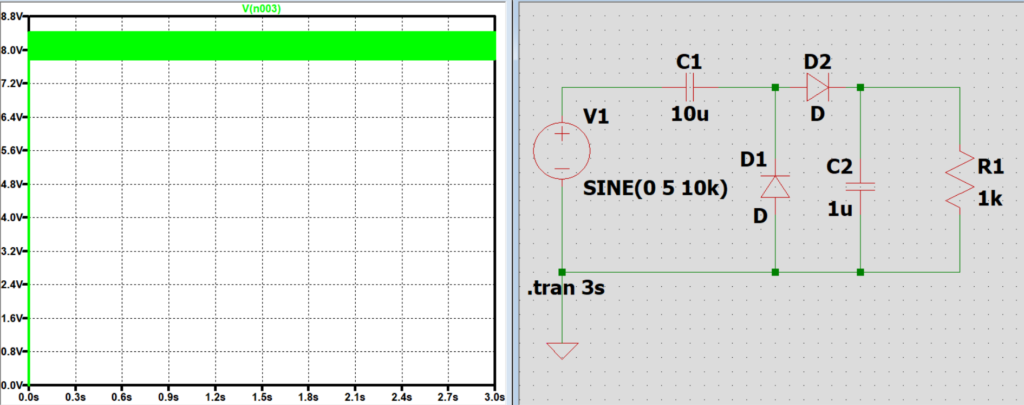Click the 8.0V vertical axis label
Image resolution: width=1024 pixels, height=405 pixels.
tap(12, 50)
